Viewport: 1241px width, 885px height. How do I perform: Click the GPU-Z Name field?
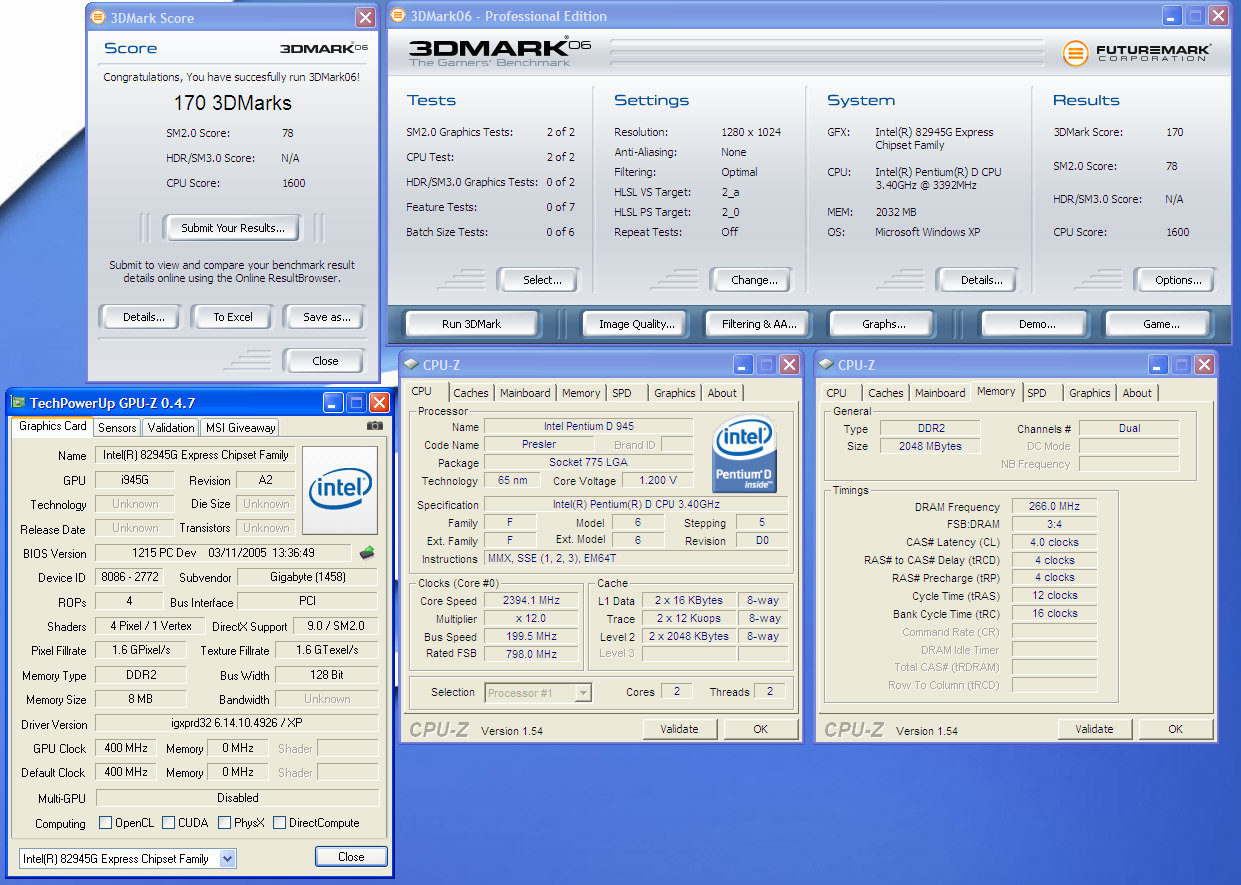tap(196, 455)
